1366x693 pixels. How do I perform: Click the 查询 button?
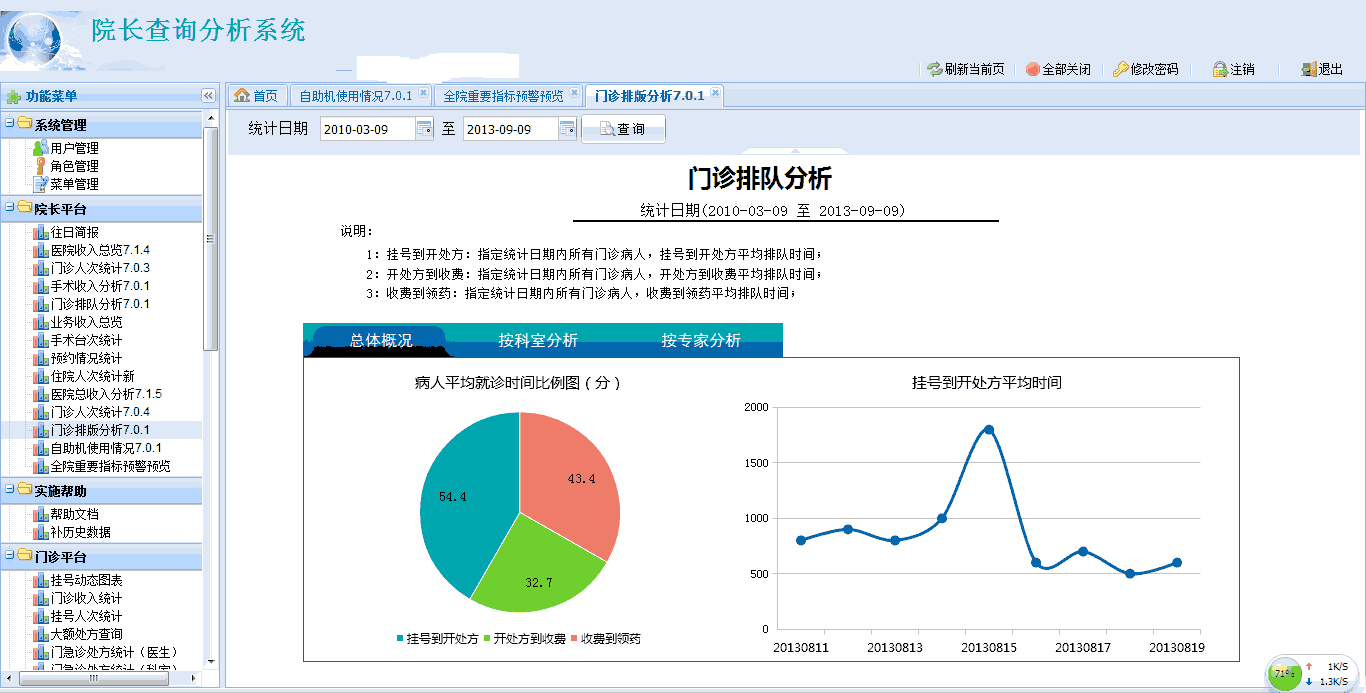[623, 130]
